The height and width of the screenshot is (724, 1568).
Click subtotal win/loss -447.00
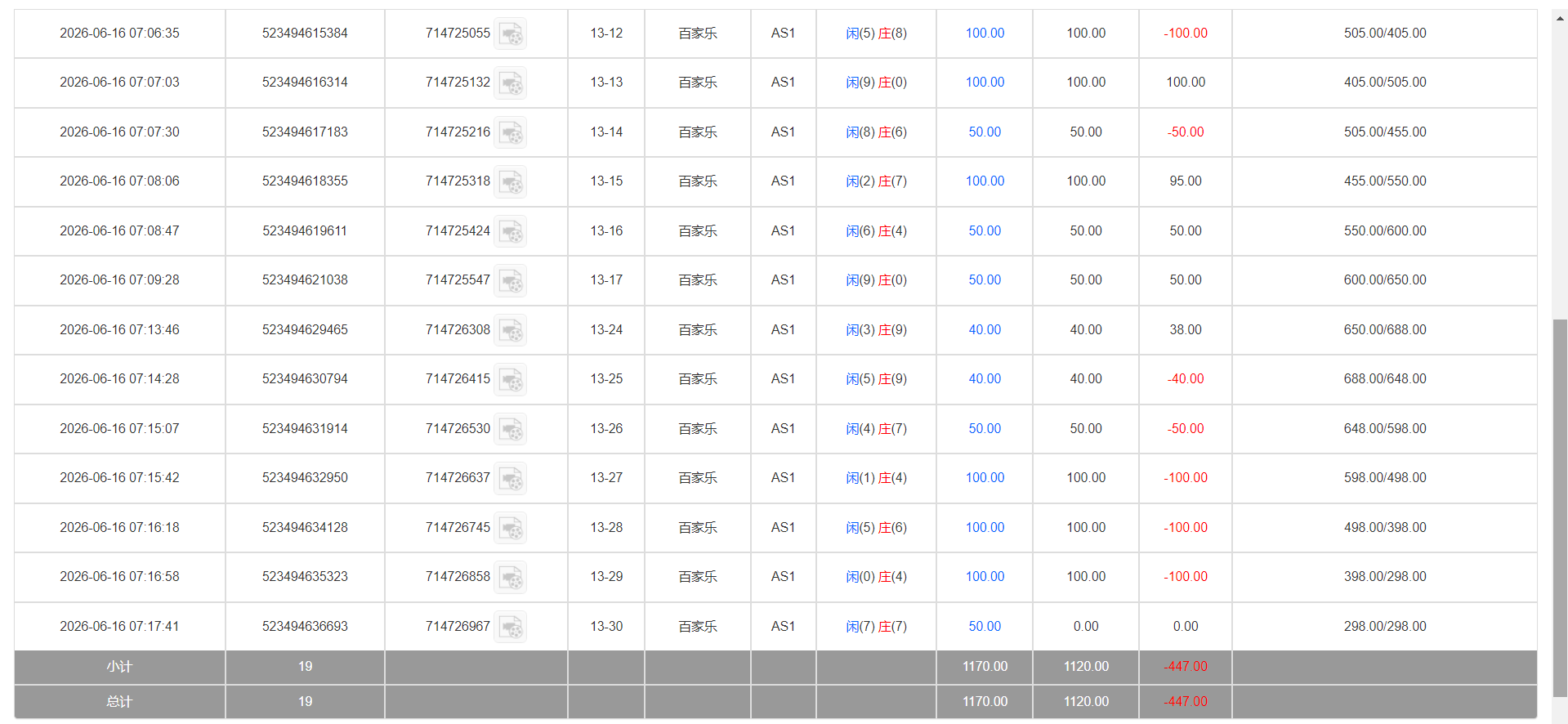(1186, 667)
